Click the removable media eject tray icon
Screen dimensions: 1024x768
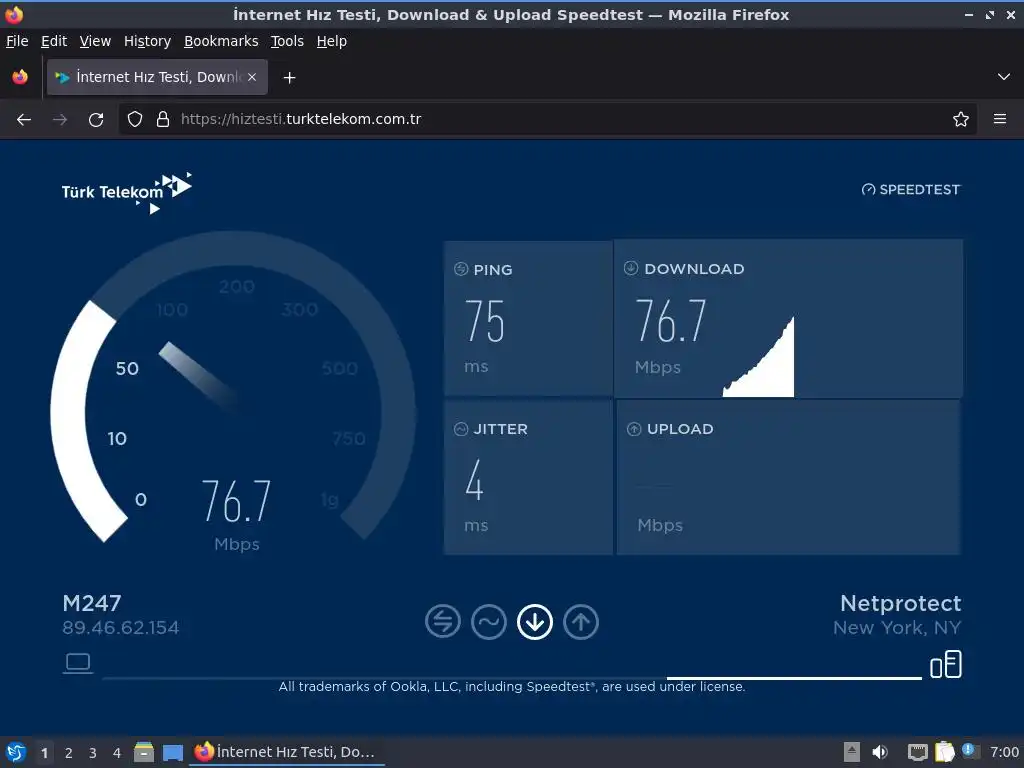pos(852,752)
